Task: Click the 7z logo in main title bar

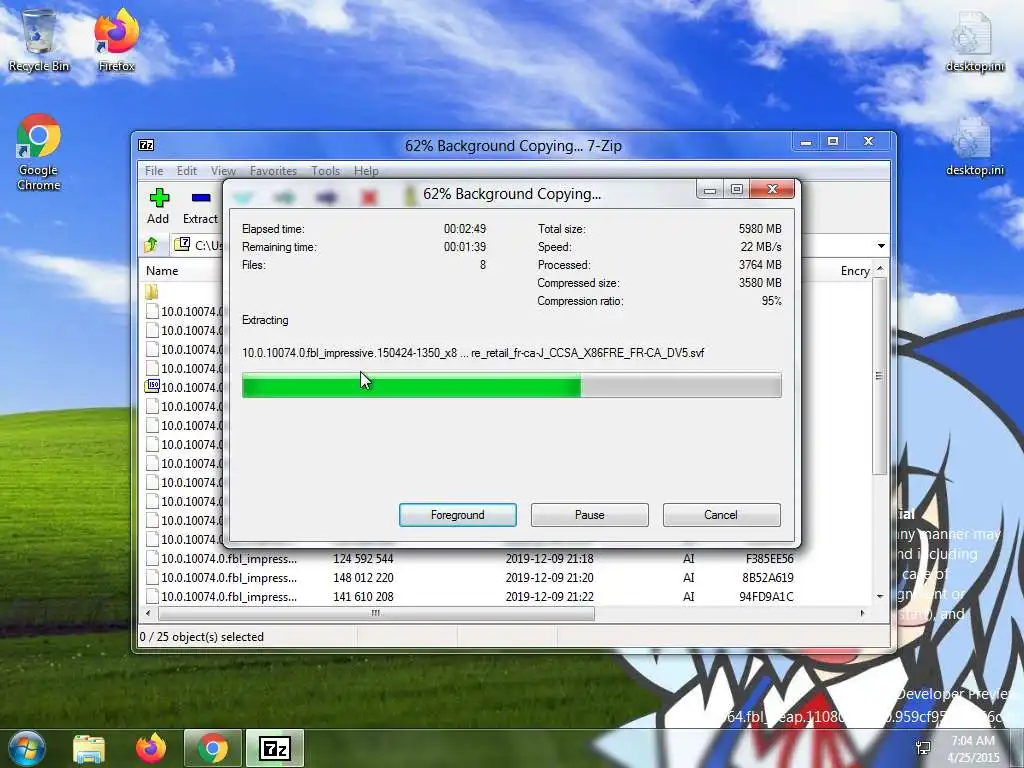Action: tap(146, 145)
